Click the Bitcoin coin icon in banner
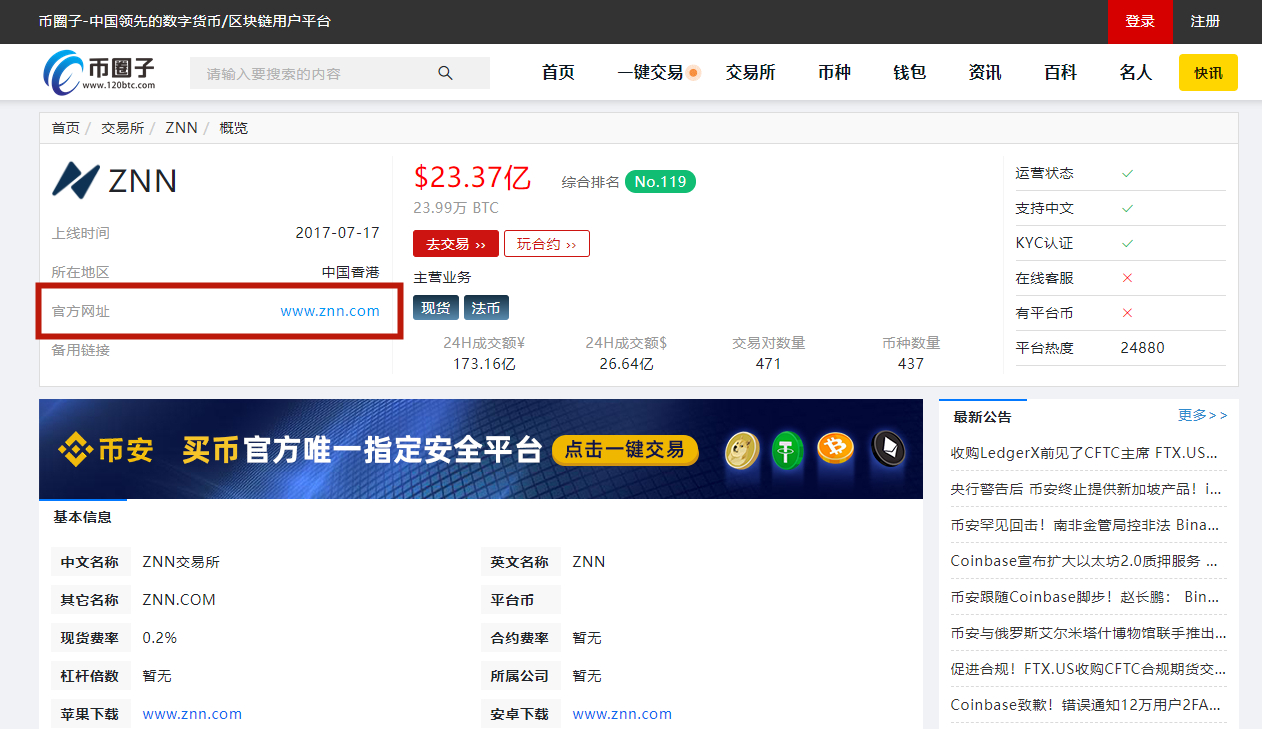This screenshot has width=1262, height=729. pos(836,449)
